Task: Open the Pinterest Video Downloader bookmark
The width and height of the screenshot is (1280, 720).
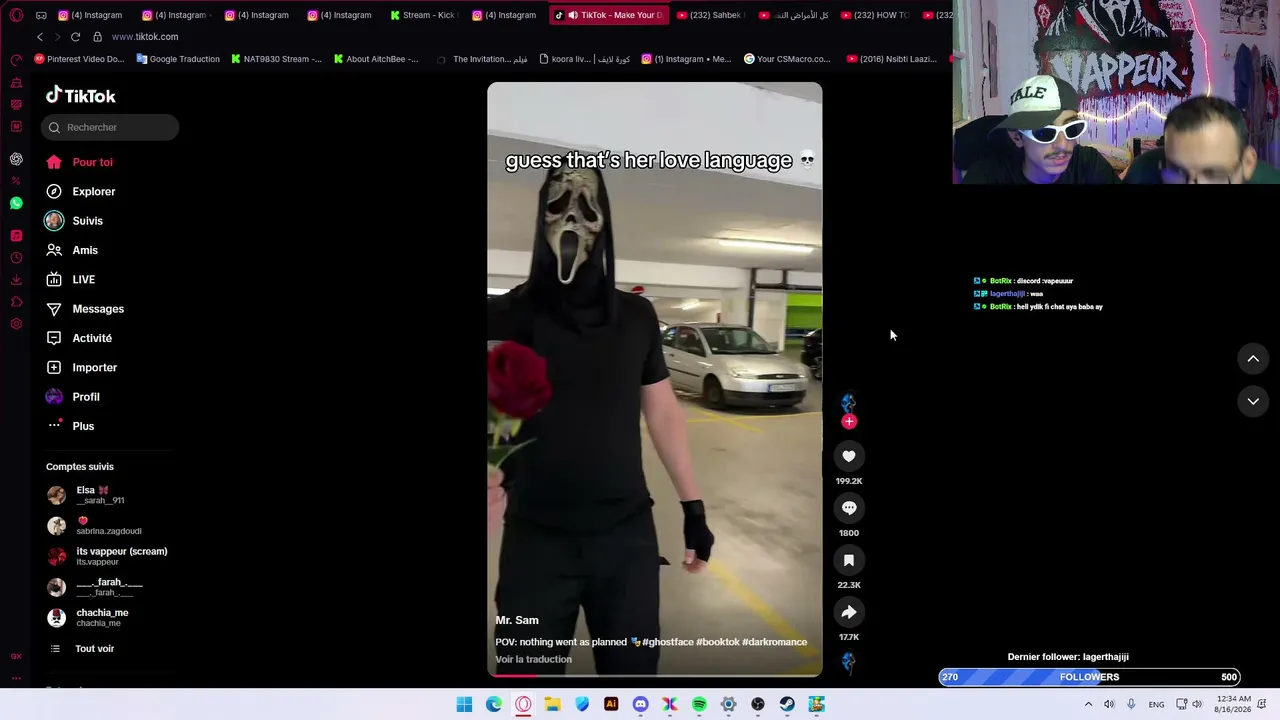Action: (x=79, y=59)
